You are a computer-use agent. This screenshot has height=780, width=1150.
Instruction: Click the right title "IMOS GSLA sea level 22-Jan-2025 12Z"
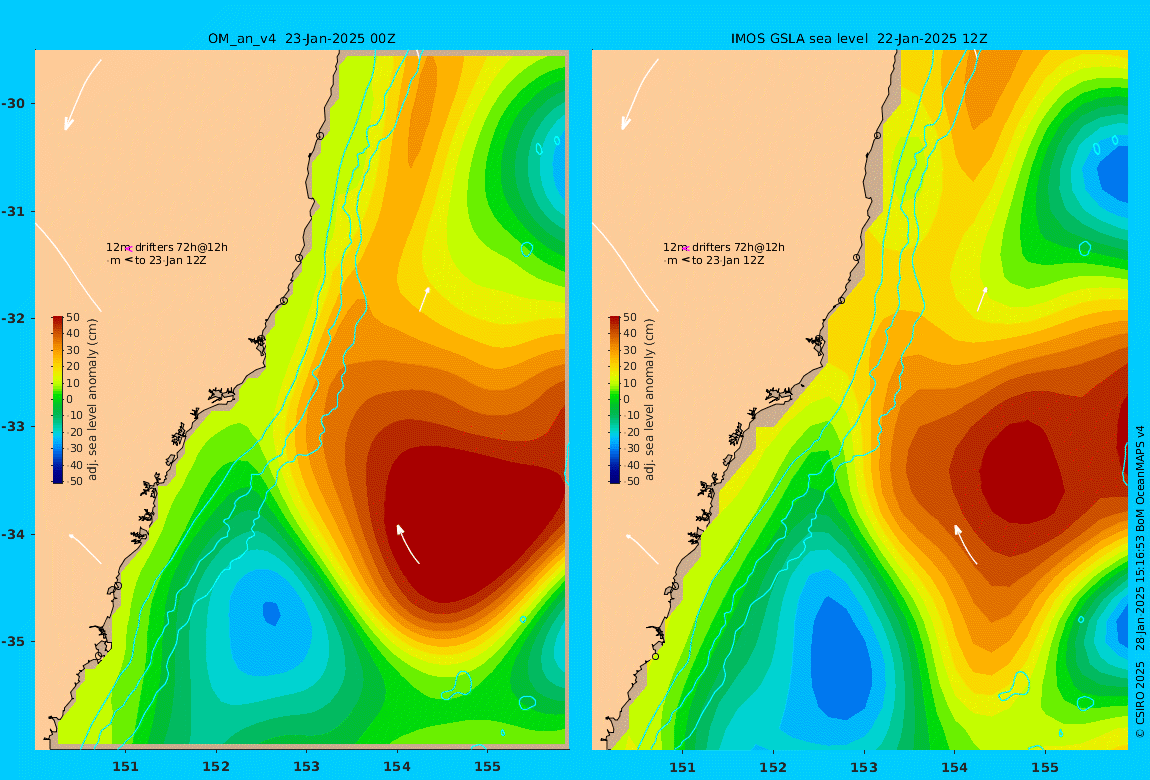point(859,39)
